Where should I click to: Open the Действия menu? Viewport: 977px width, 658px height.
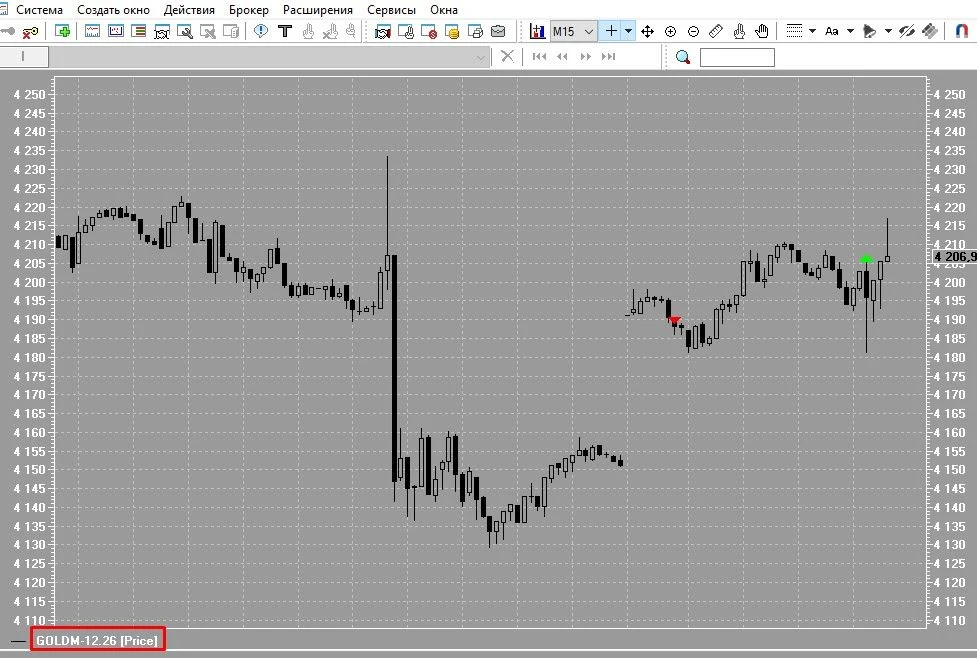[x=189, y=10]
